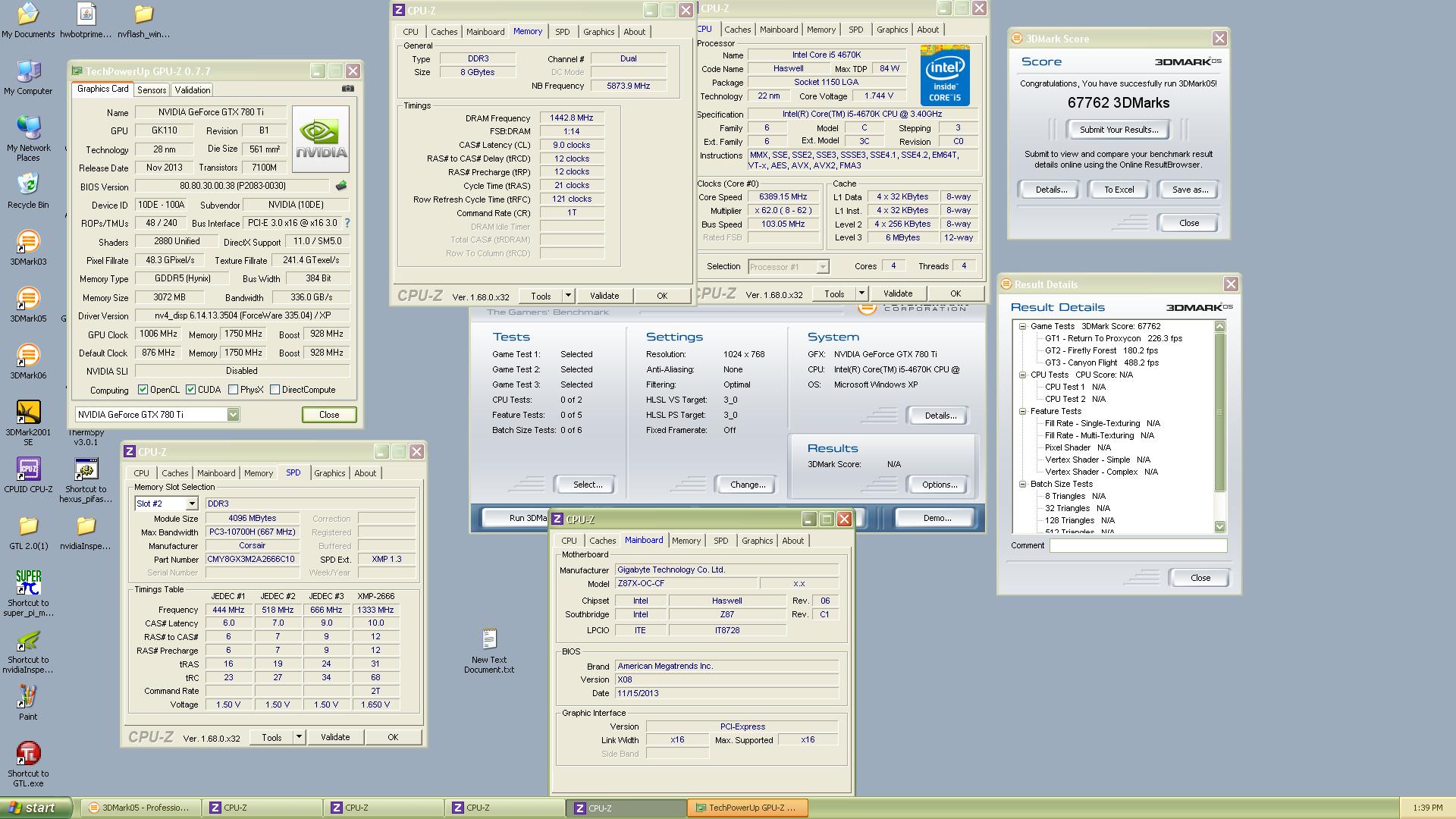Open SPD tab in CPU-Z Mainboard window
This screenshot has height=819, width=1456.
click(721, 541)
